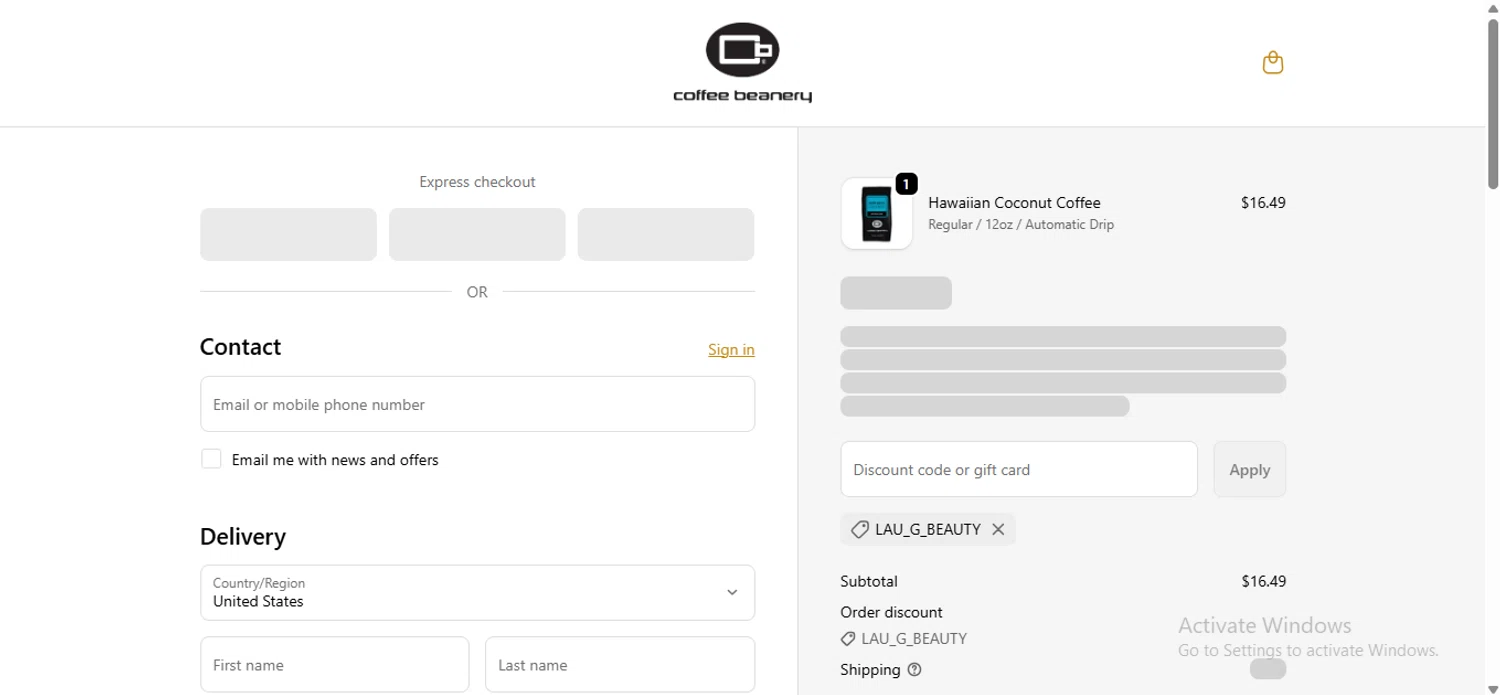1500x695 pixels.
Task: Click the $16.49 Subtotal amount
Action: tap(1263, 581)
